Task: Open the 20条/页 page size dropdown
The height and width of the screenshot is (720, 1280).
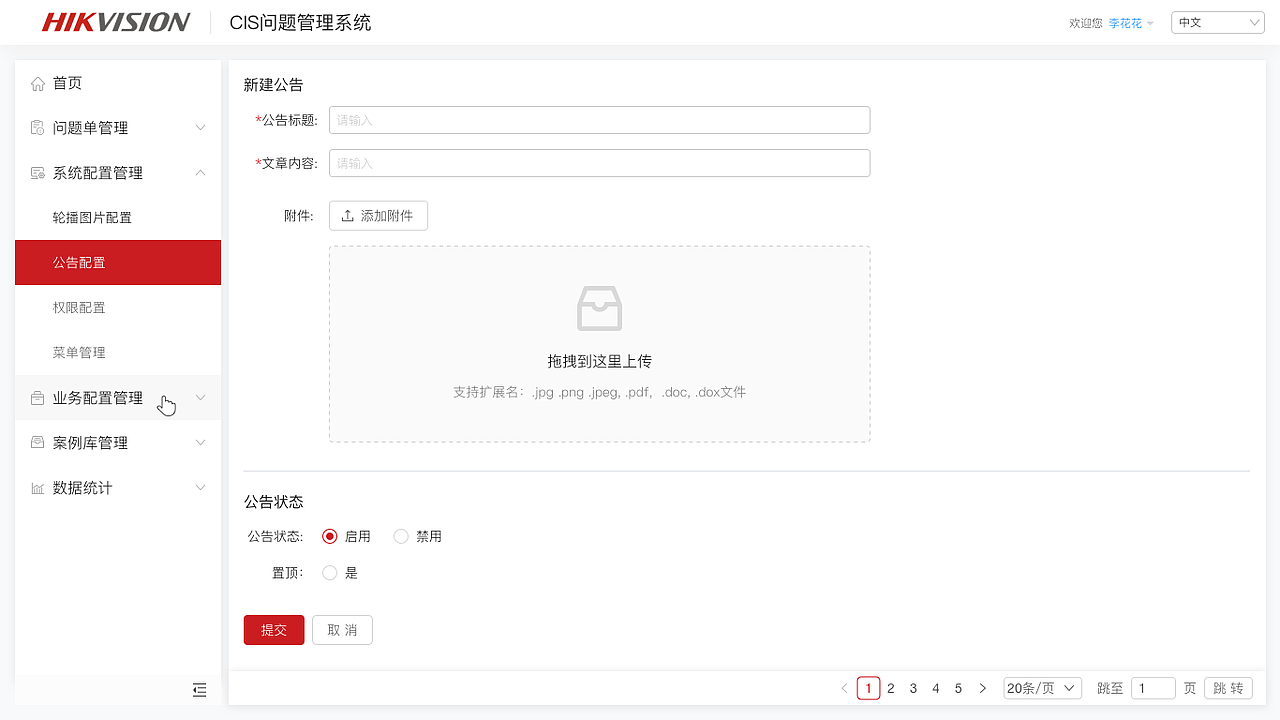Action: point(1042,688)
